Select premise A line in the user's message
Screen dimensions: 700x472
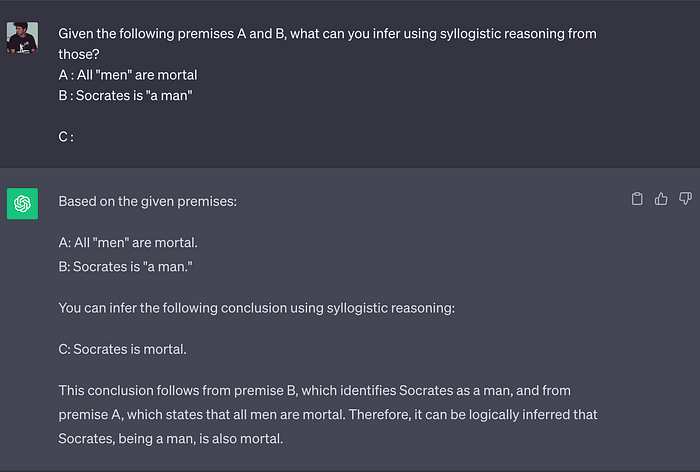(x=128, y=75)
